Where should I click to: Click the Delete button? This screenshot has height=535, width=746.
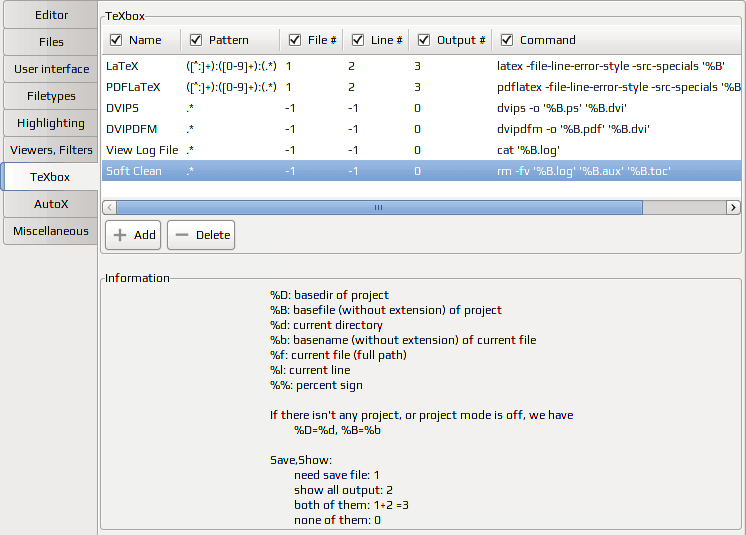pyautogui.click(x=201, y=235)
